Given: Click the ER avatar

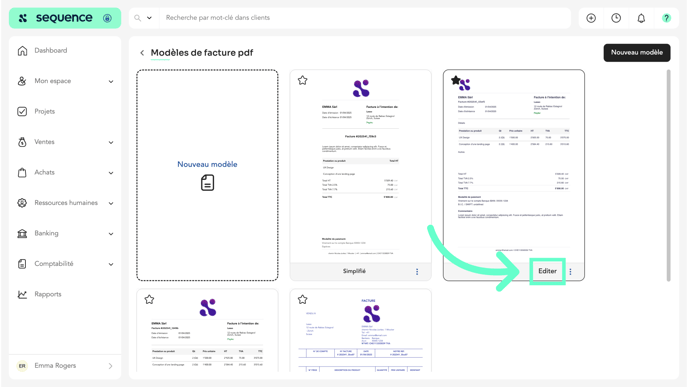Looking at the screenshot, I should [x=22, y=366].
